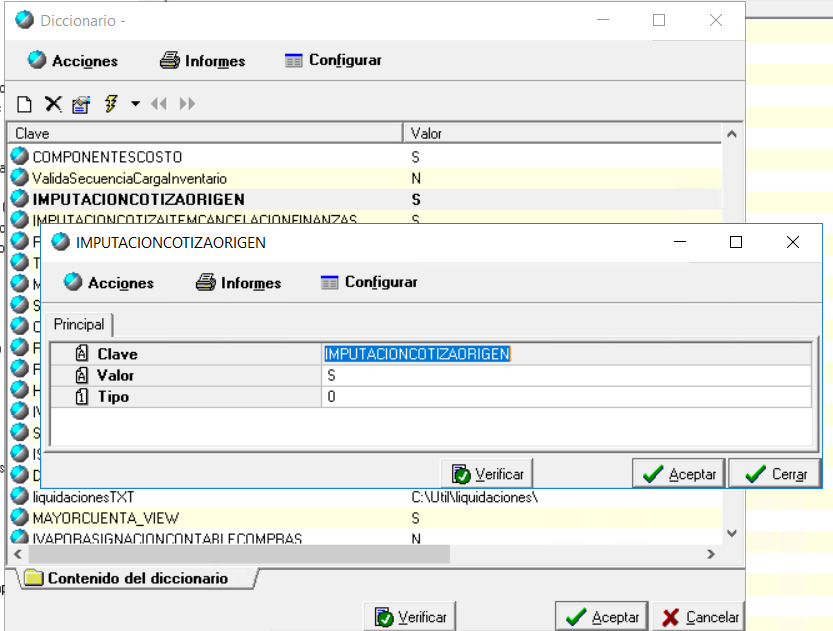Click Cerrar button in the dialog
This screenshot has width=833, height=631.
(775, 474)
